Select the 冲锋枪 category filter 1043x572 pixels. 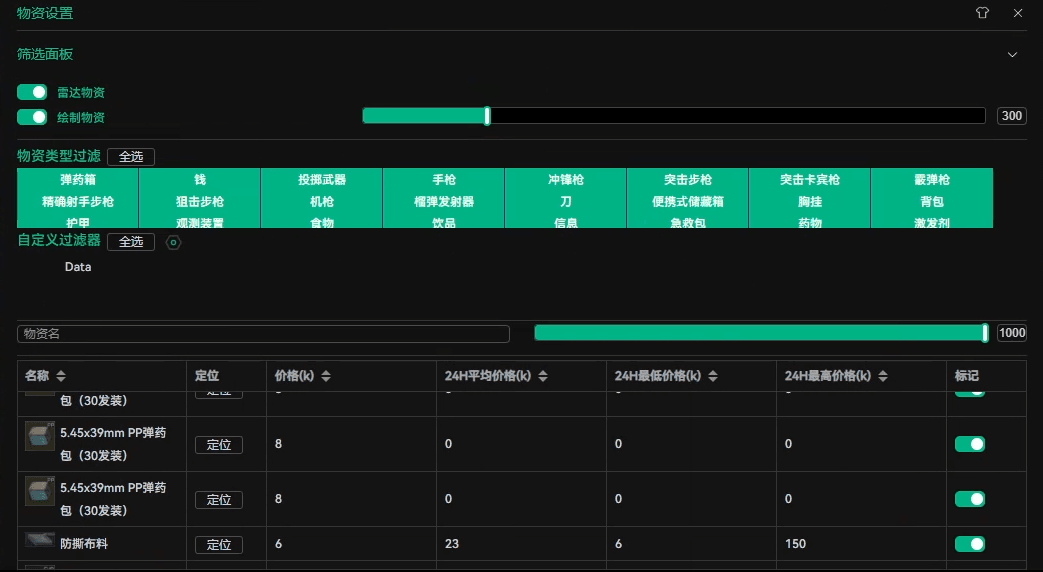(x=565, y=180)
